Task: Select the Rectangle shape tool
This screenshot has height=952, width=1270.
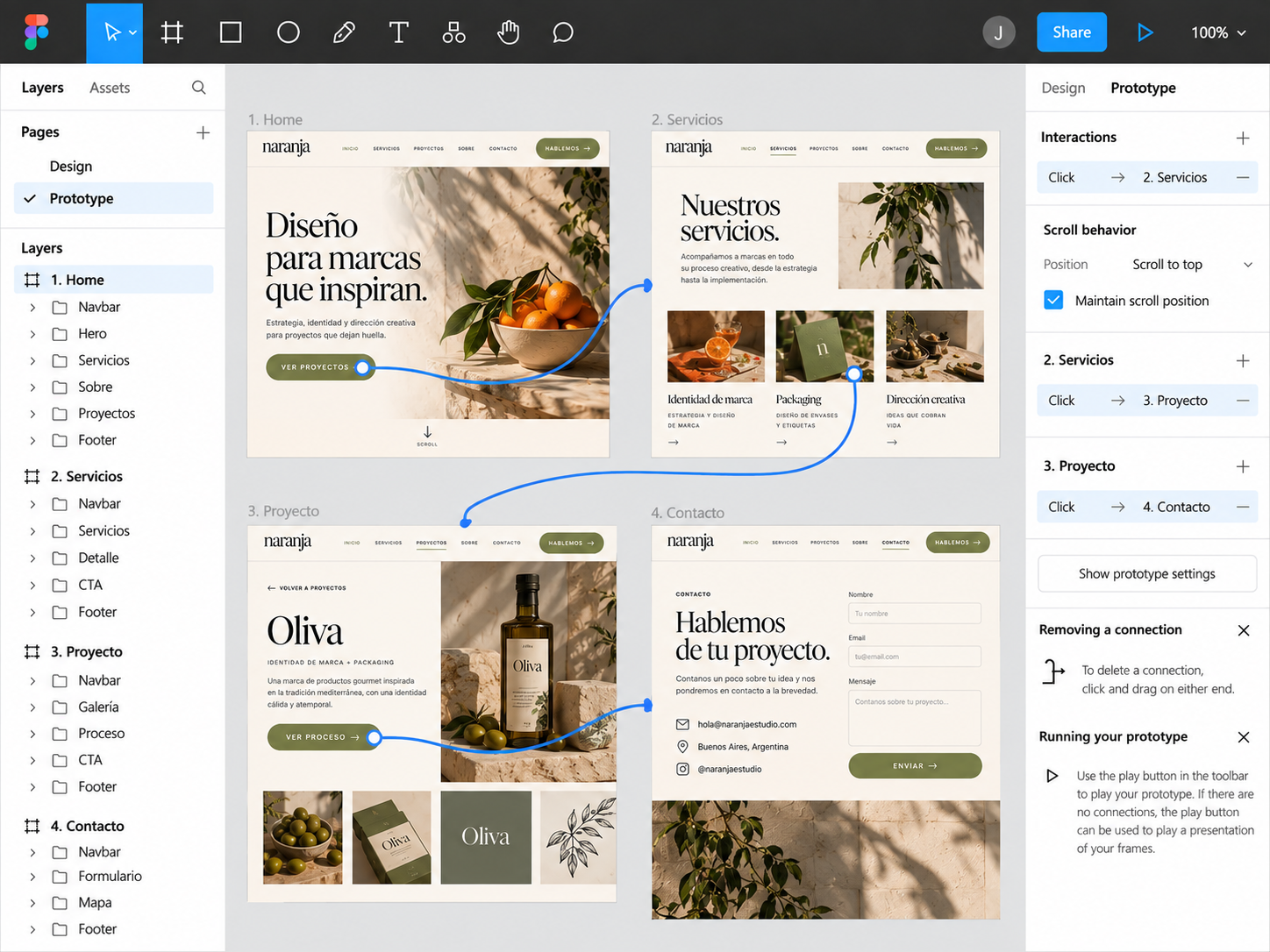Action: pos(231,32)
